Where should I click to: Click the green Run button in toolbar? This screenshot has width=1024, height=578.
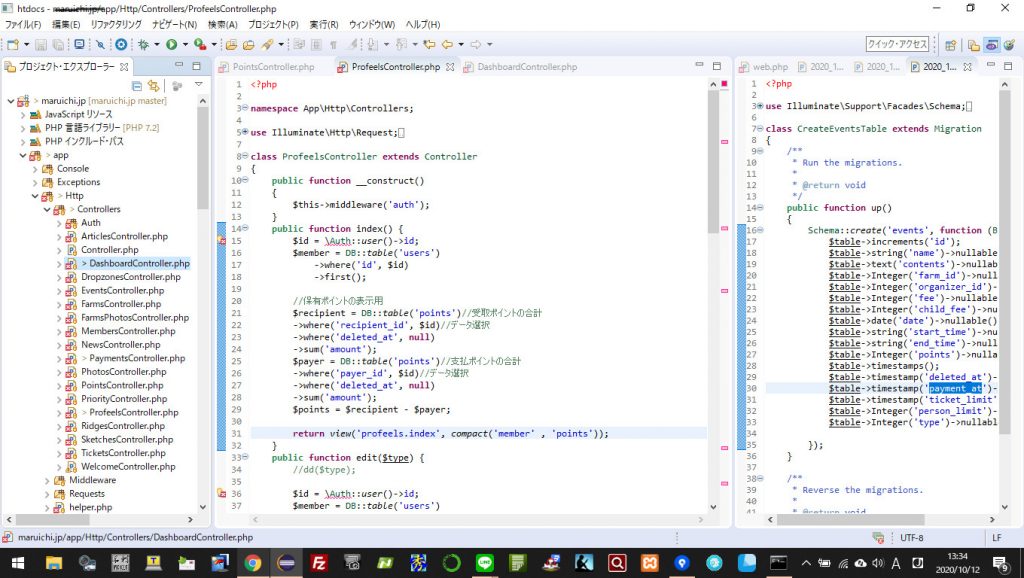172,45
